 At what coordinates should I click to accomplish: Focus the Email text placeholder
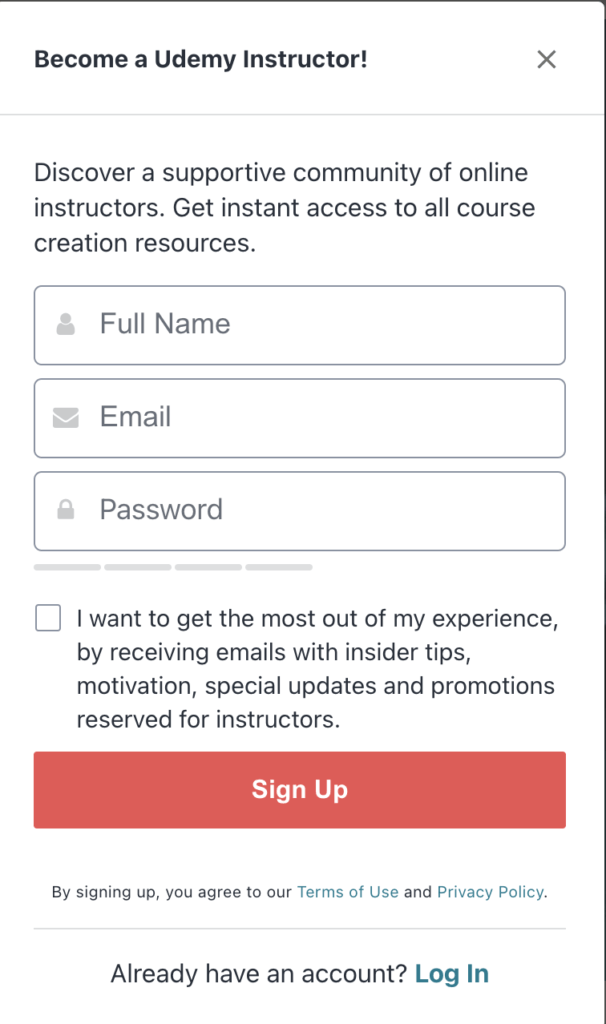(x=135, y=417)
